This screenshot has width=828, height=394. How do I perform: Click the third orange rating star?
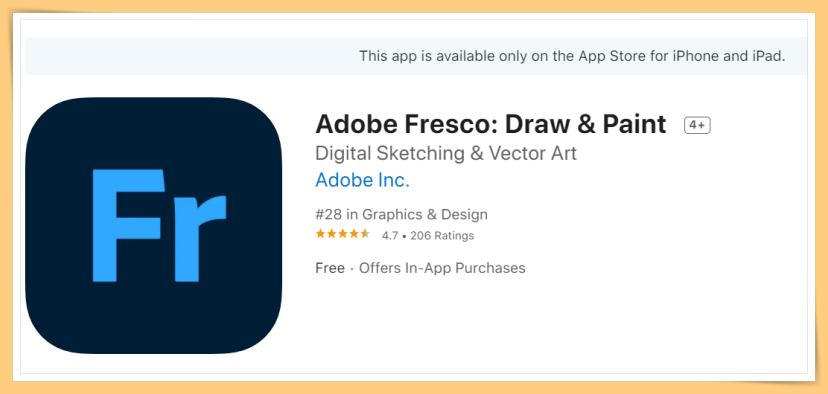tap(343, 234)
